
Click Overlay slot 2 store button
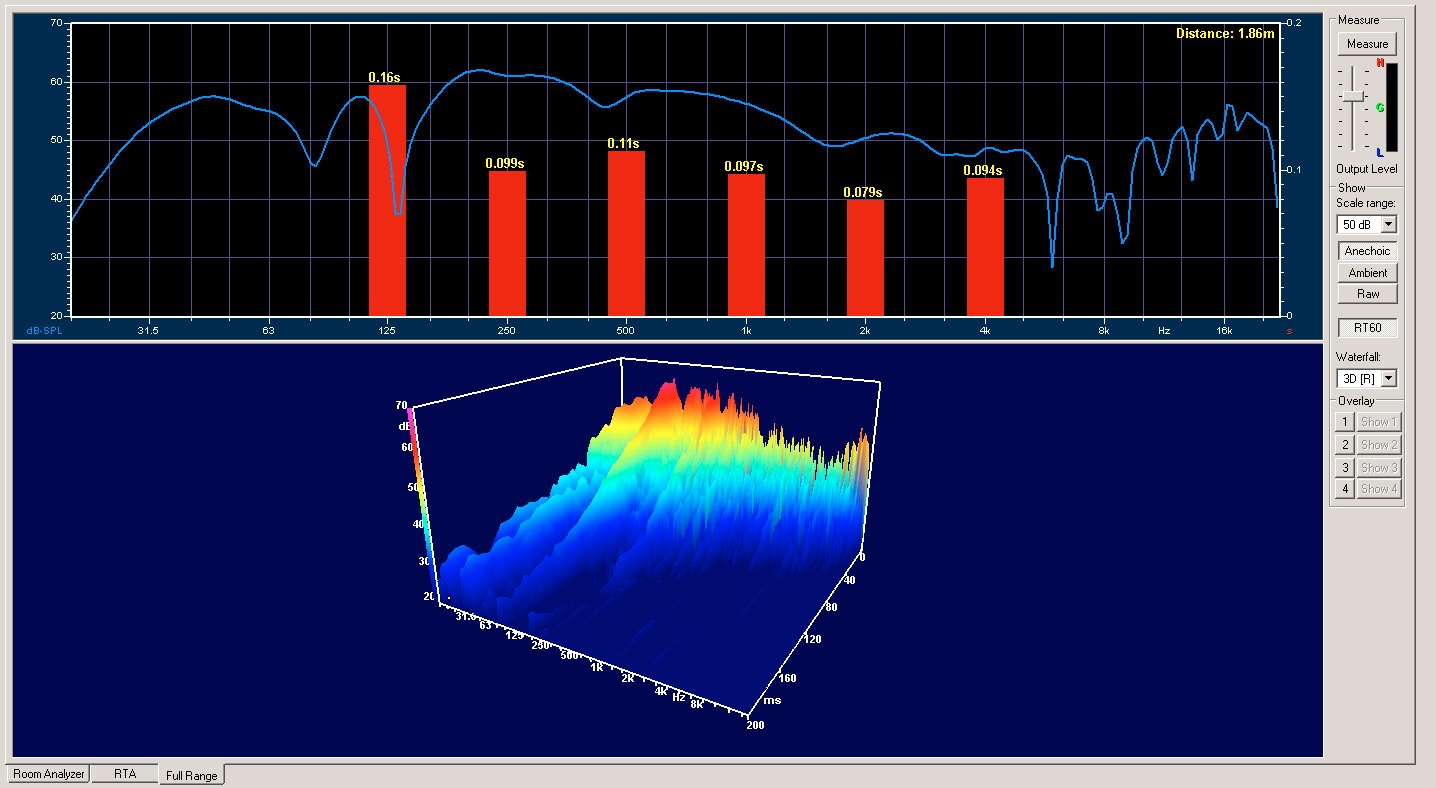(x=1344, y=444)
